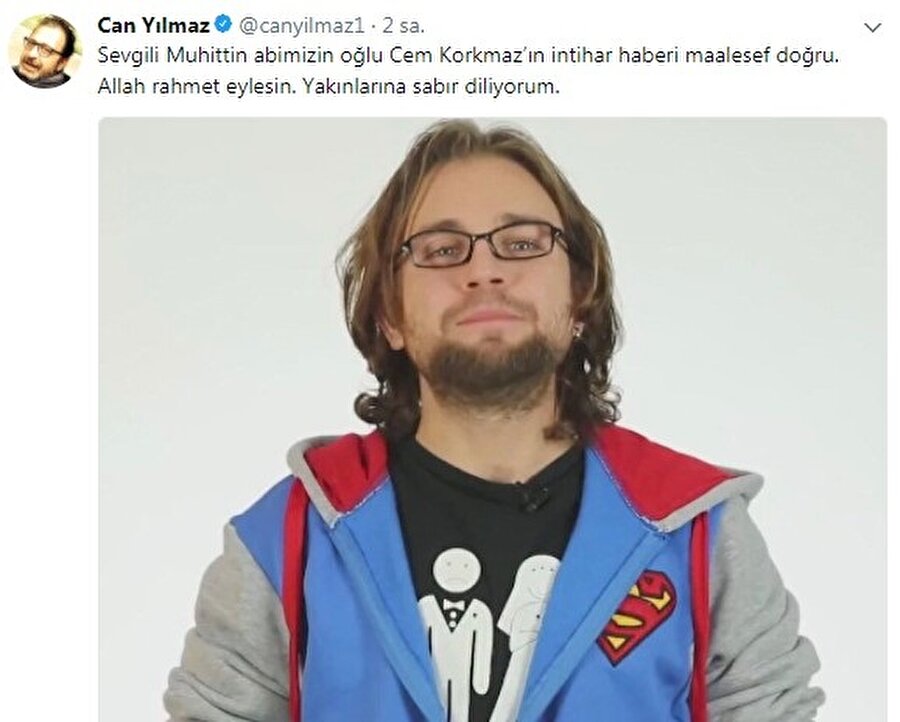This screenshot has height=722, width=900.
Task: Open the Can Yılmaz display name link
Action: coord(153,25)
